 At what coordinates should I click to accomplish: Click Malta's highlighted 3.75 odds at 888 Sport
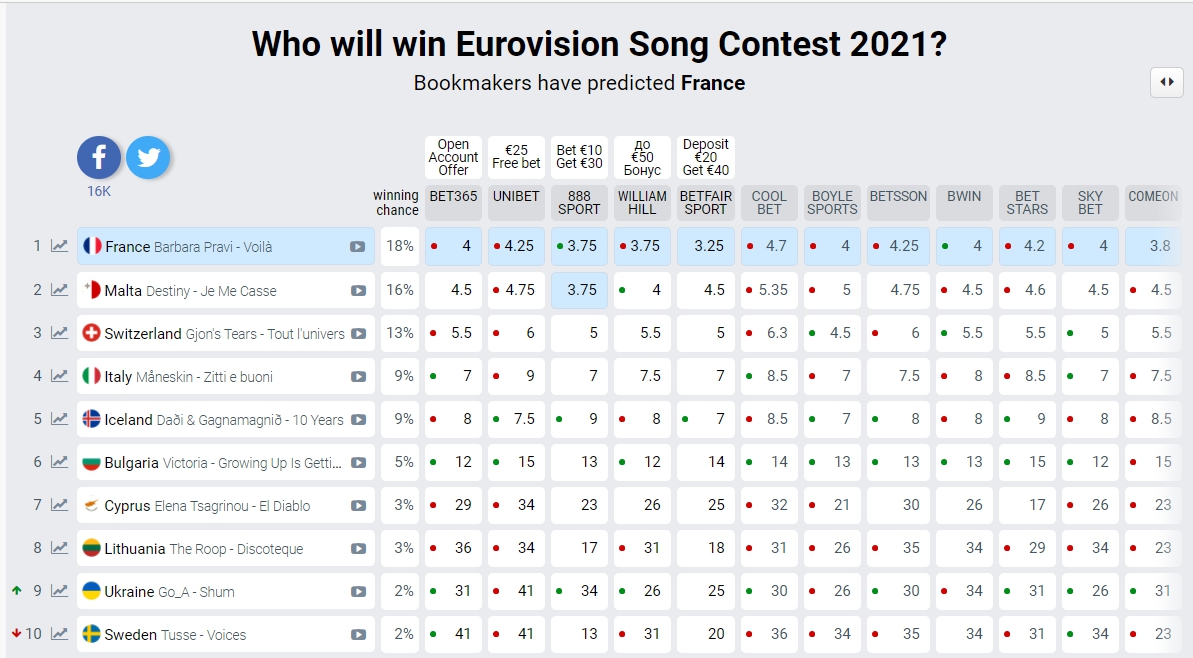pos(579,290)
